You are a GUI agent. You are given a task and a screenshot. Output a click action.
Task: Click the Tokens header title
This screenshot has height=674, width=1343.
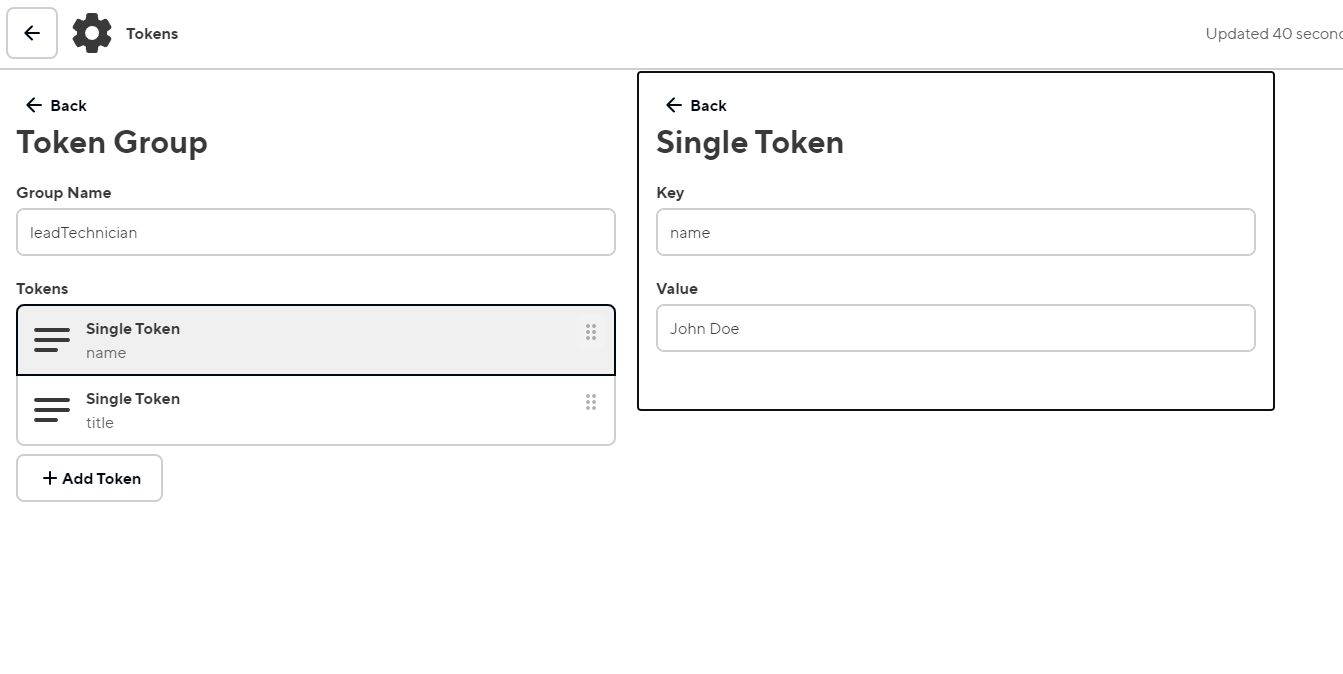152,33
